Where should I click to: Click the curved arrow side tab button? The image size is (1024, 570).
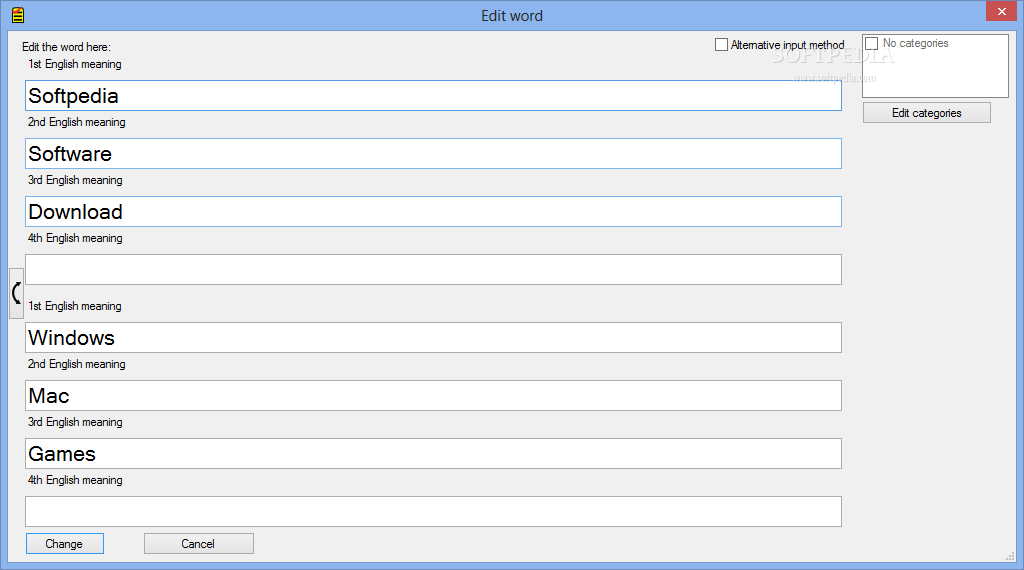[16, 293]
